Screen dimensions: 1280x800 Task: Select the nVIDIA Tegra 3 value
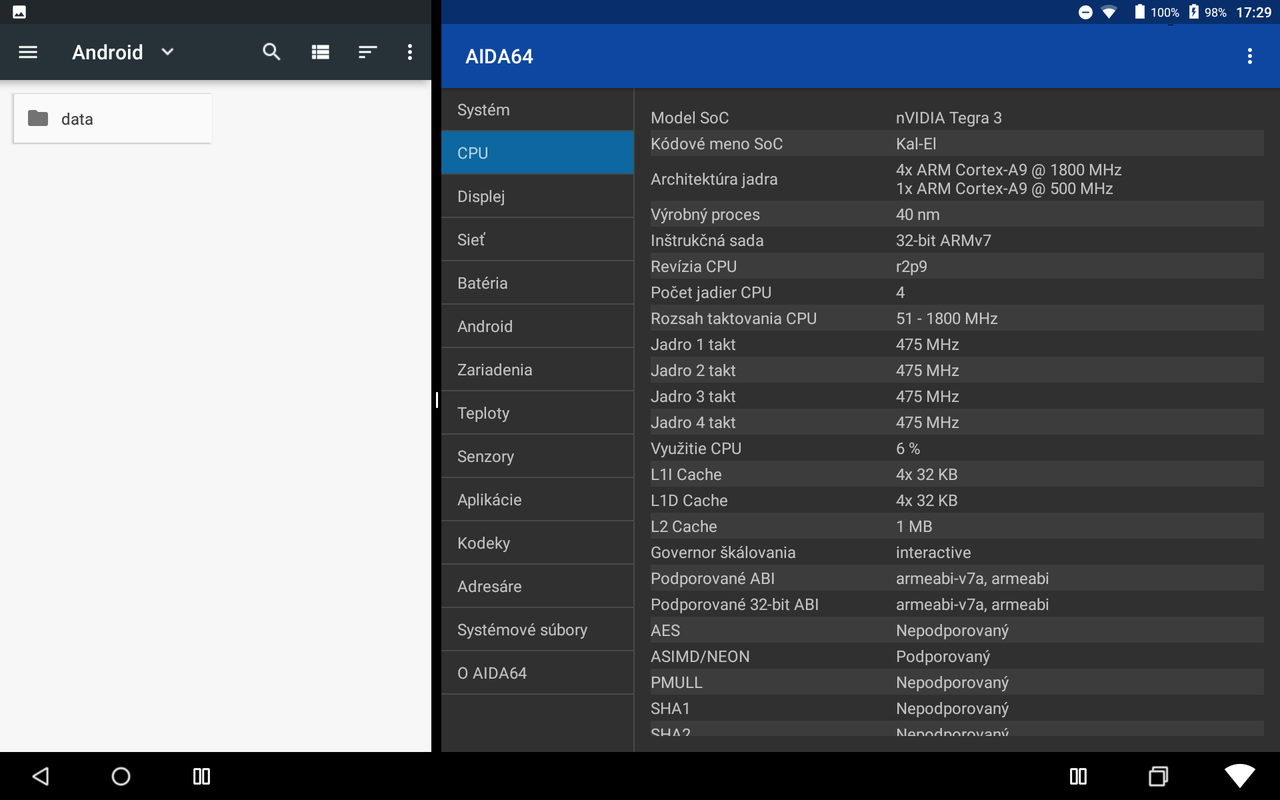949,118
